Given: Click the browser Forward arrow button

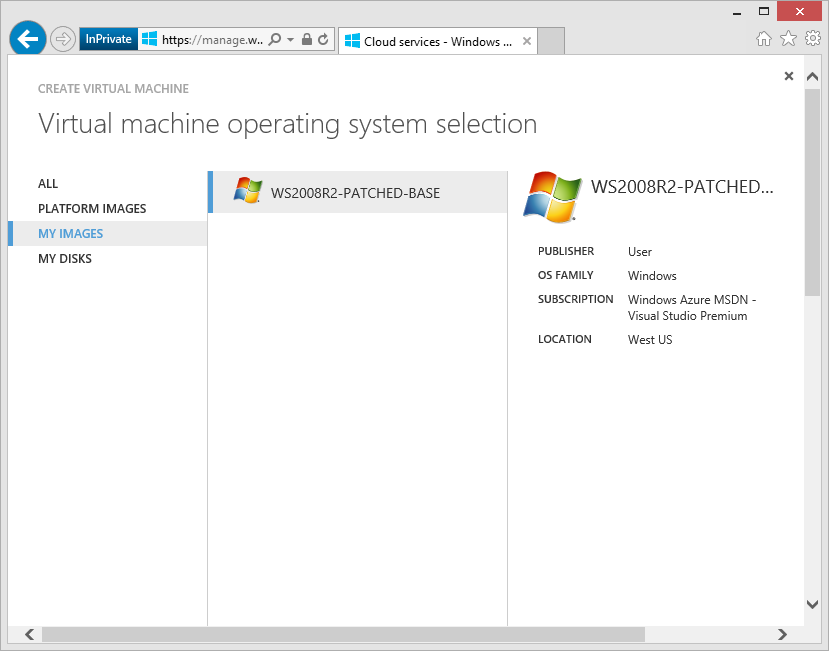Looking at the screenshot, I should pos(63,40).
